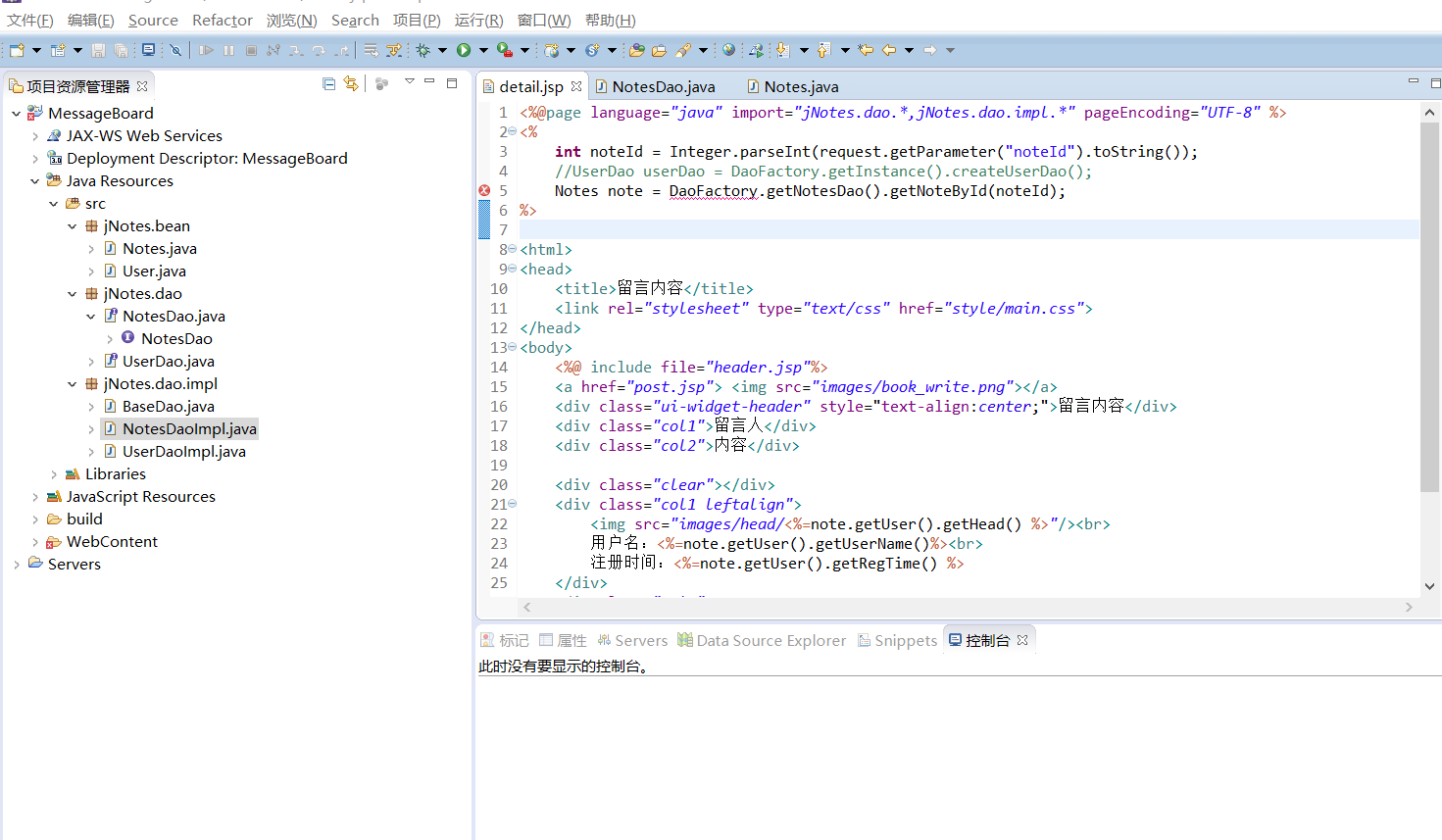This screenshot has width=1442, height=840.
Task: Click the Open Web Browser globe icon
Action: point(728,50)
